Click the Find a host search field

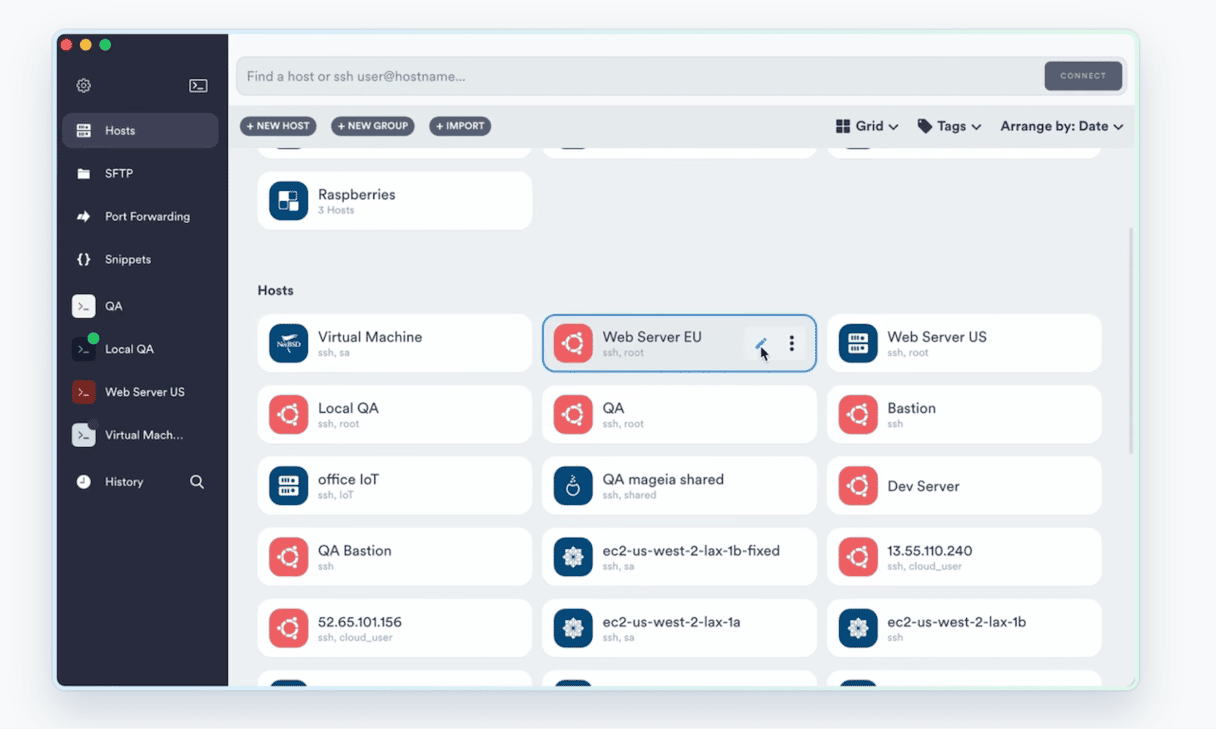[640, 76]
